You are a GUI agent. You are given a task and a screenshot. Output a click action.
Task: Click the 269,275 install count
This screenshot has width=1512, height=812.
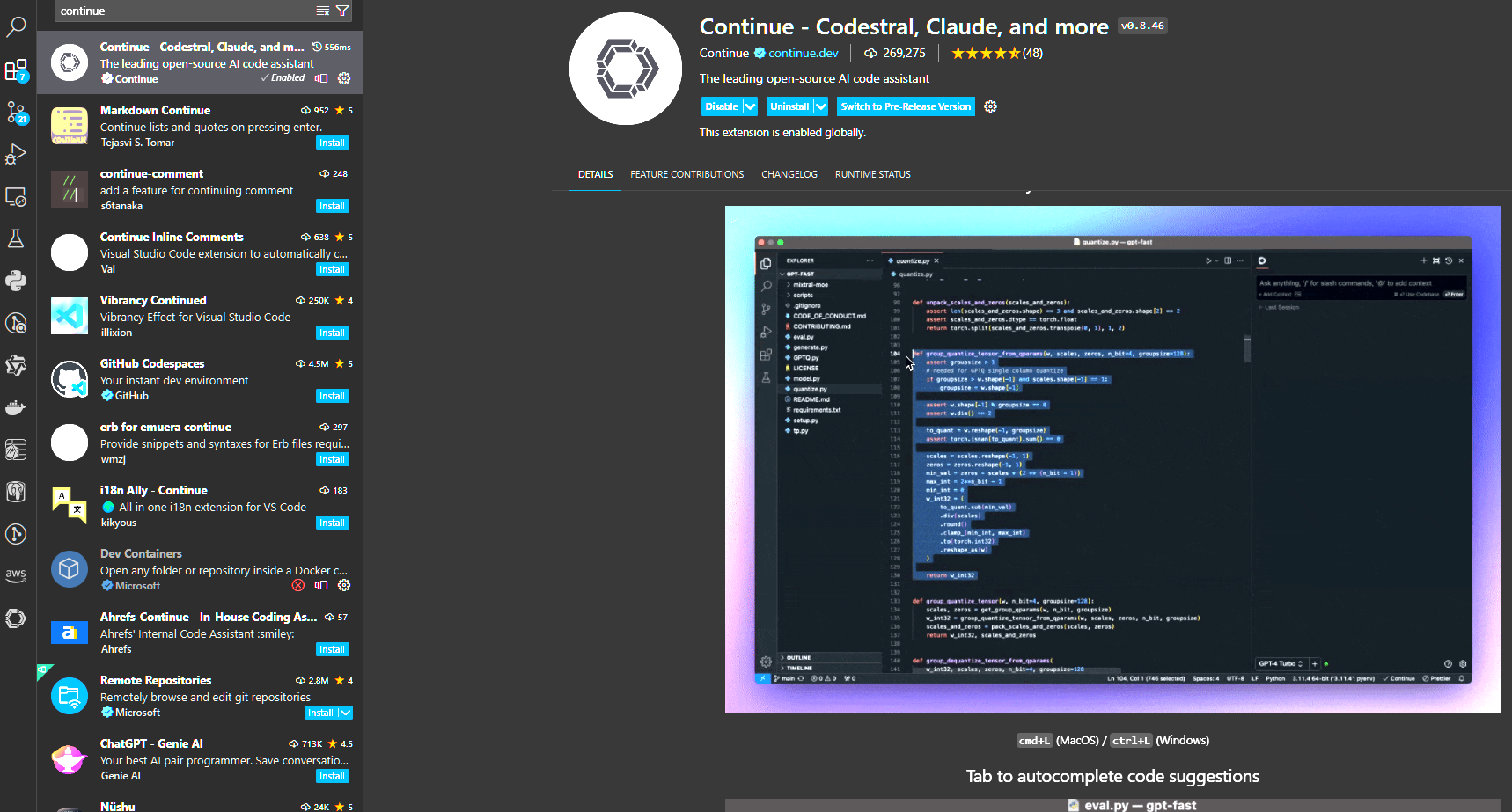pyautogui.click(x=895, y=53)
